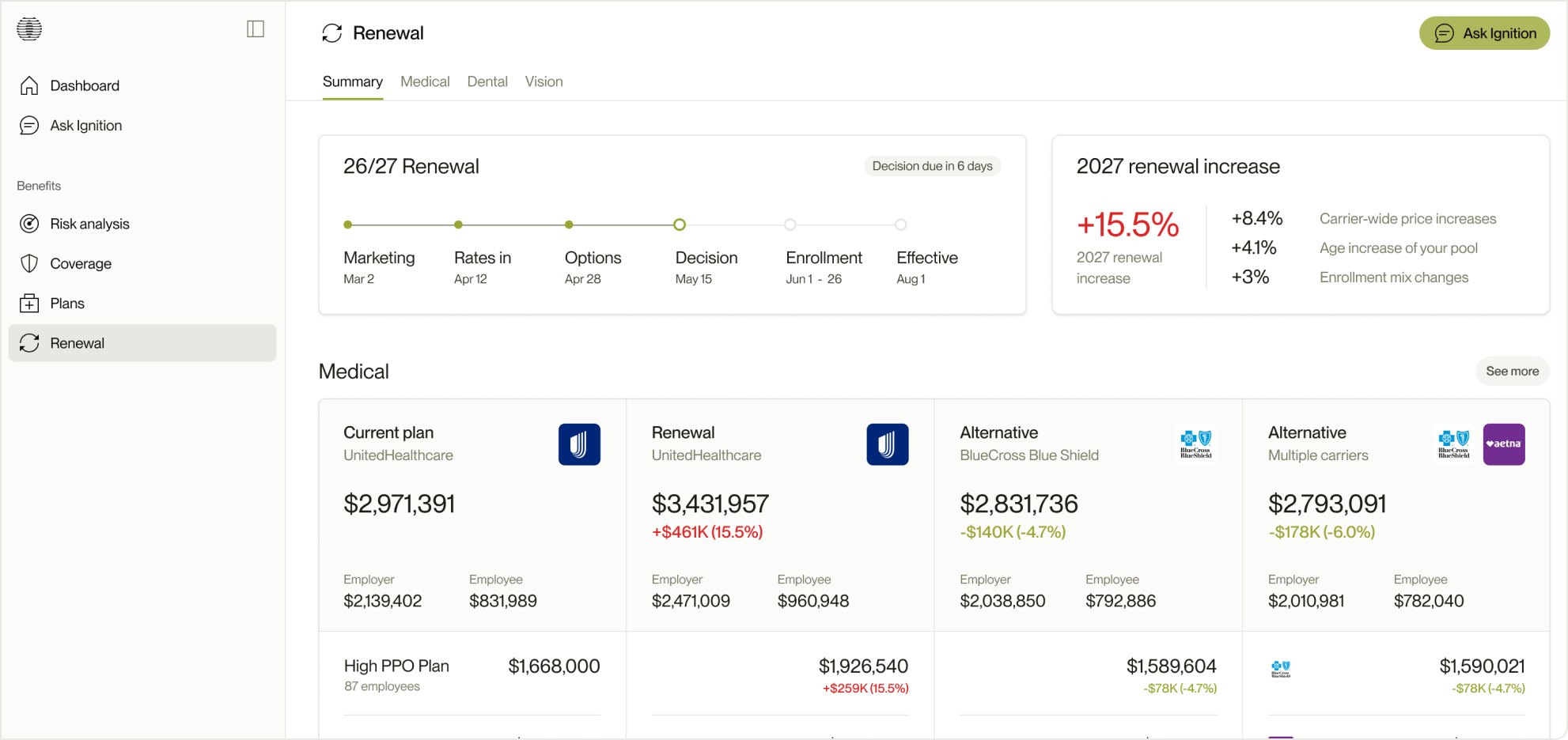
Task: Click the Employer amount $2,139,402
Action: pos(383,601)
